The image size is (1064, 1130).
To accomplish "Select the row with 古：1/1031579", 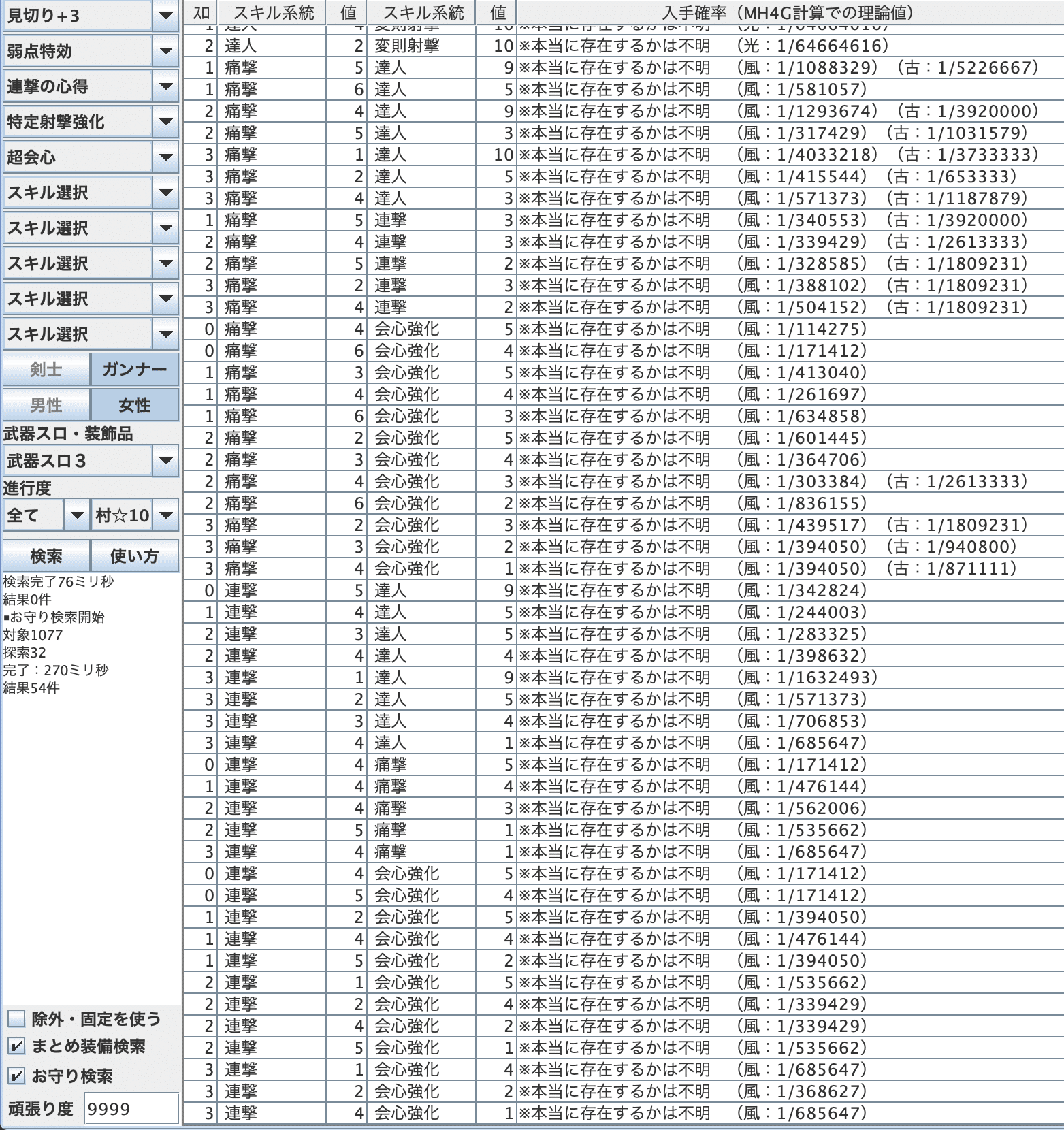I will coord(623,133).
